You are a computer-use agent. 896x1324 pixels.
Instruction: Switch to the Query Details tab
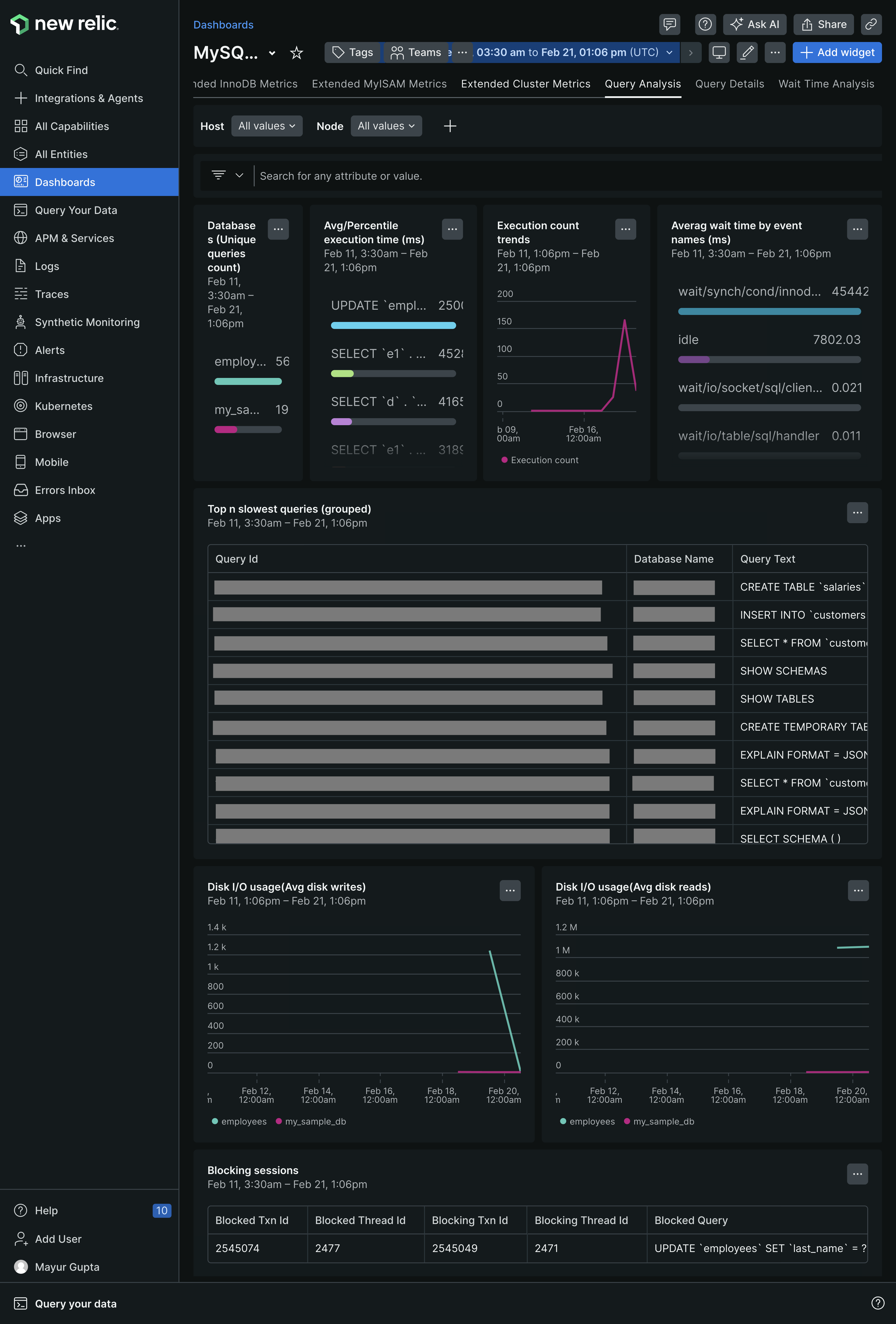pos(729,84)
